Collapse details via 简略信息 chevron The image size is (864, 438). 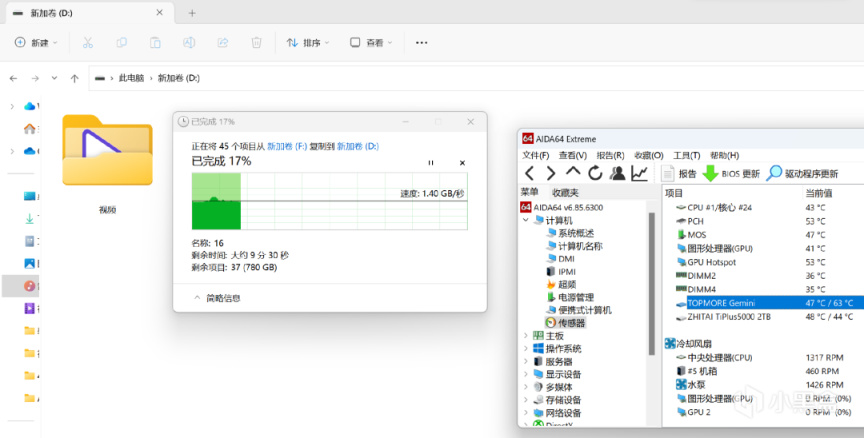pos(197,298)
